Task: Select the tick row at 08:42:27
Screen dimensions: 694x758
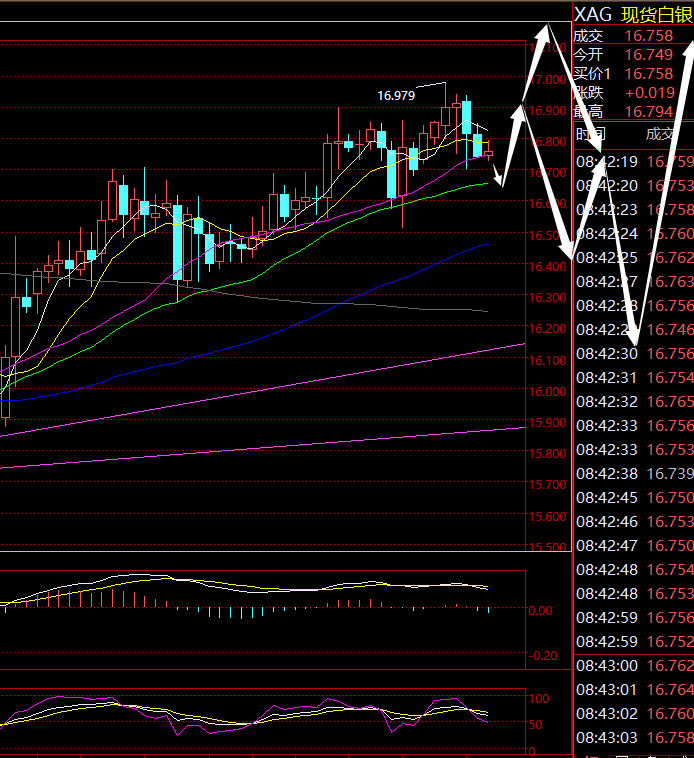Action: pyautogui.click(x=634, y=281)
